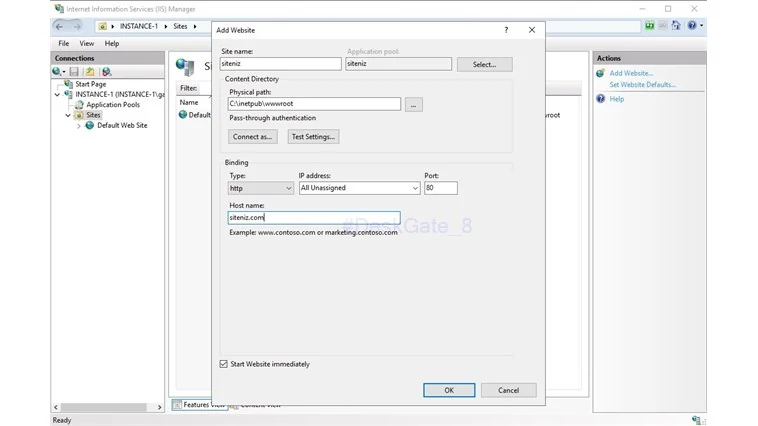Click the Up folder icon in Connections
The height and width of the screenshot is (426, 758).
tap(90, 72)
